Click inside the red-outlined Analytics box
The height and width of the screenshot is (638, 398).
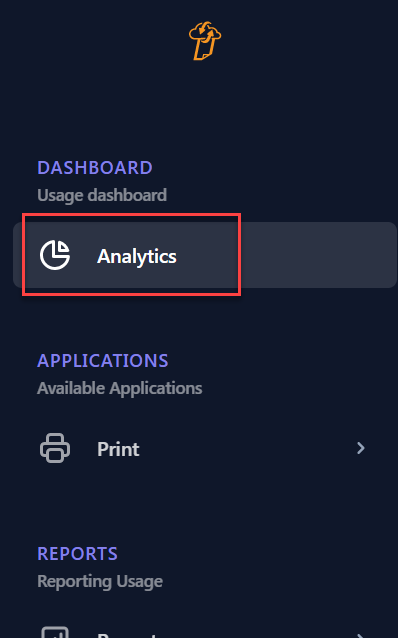(x=131, y=254)
